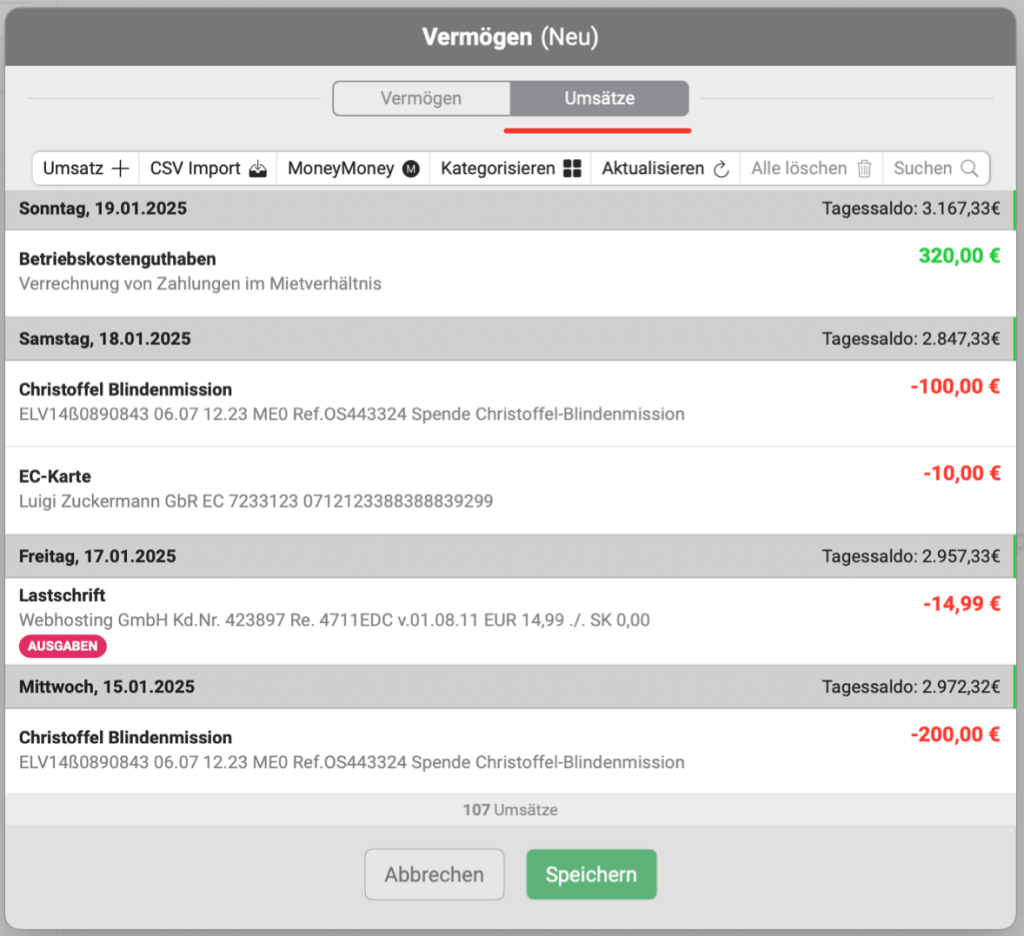Screen dimensions: 1024x936
Task: Click the Suchen search field
Action: pyautogui.click(x=924, y=169)
